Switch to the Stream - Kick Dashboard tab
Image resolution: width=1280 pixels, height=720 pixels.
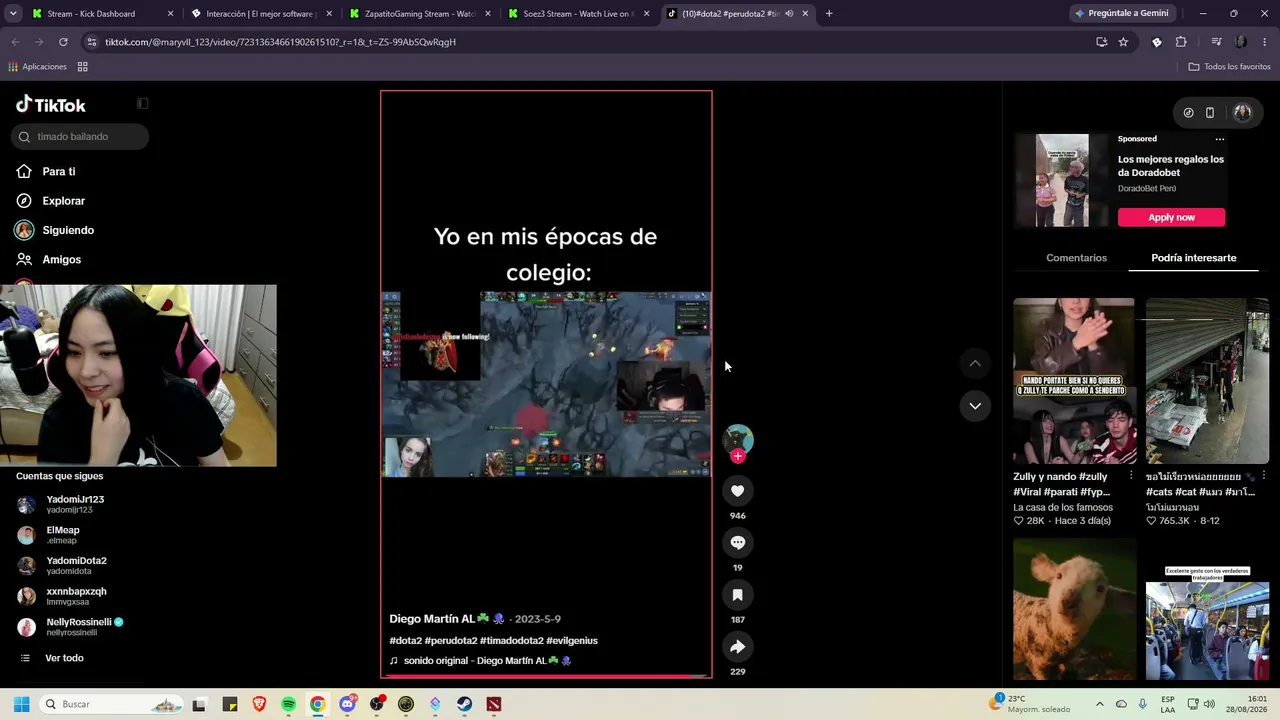pyautogui.click(x=102, y=14)
